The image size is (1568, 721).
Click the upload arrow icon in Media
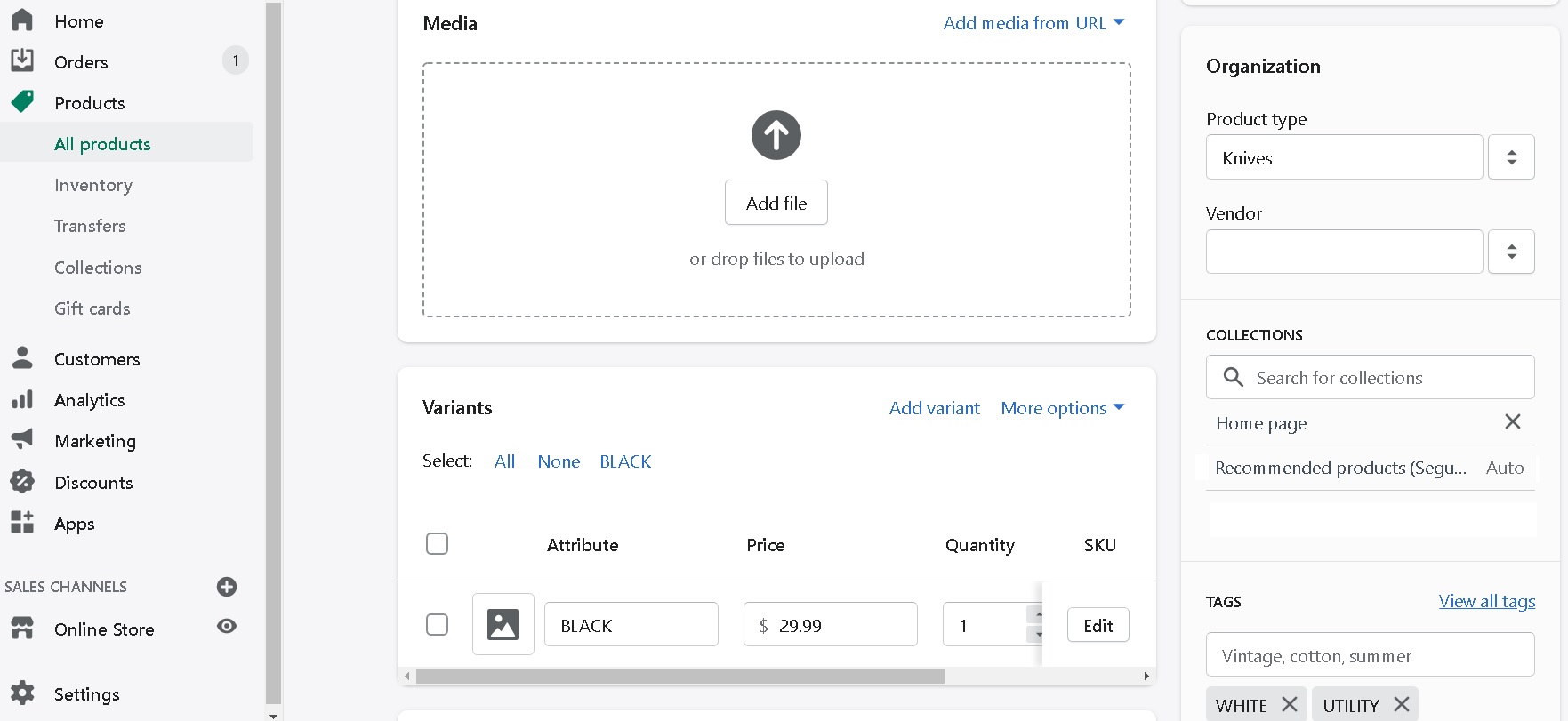click(x=776, y=135)
